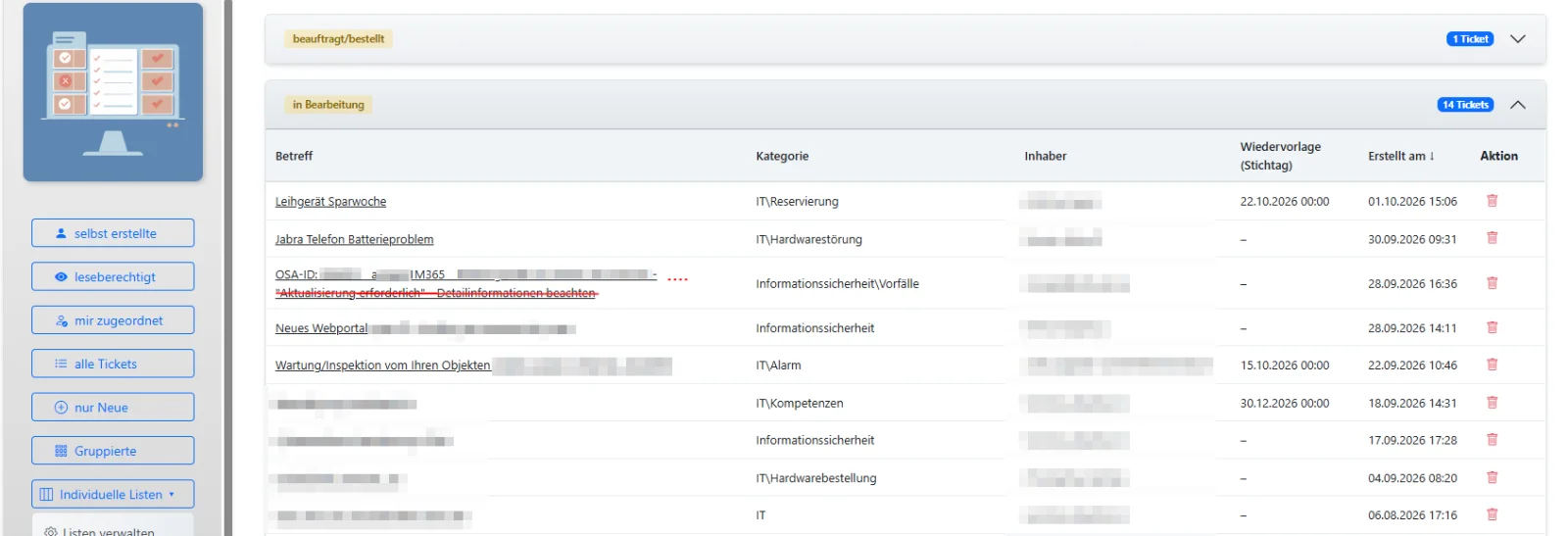Sort by Betreff column header

point(294,156)
